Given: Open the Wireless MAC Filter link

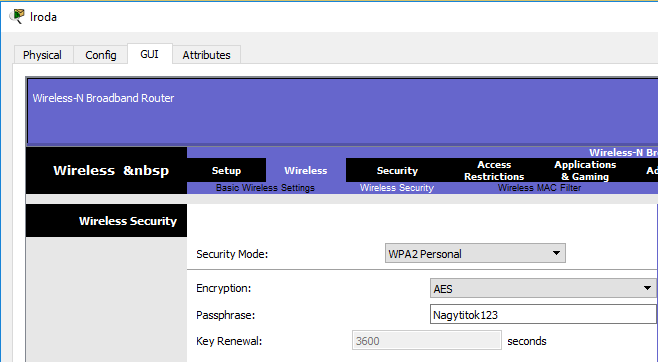Looking at the screenshot, I should click(539, 188).
